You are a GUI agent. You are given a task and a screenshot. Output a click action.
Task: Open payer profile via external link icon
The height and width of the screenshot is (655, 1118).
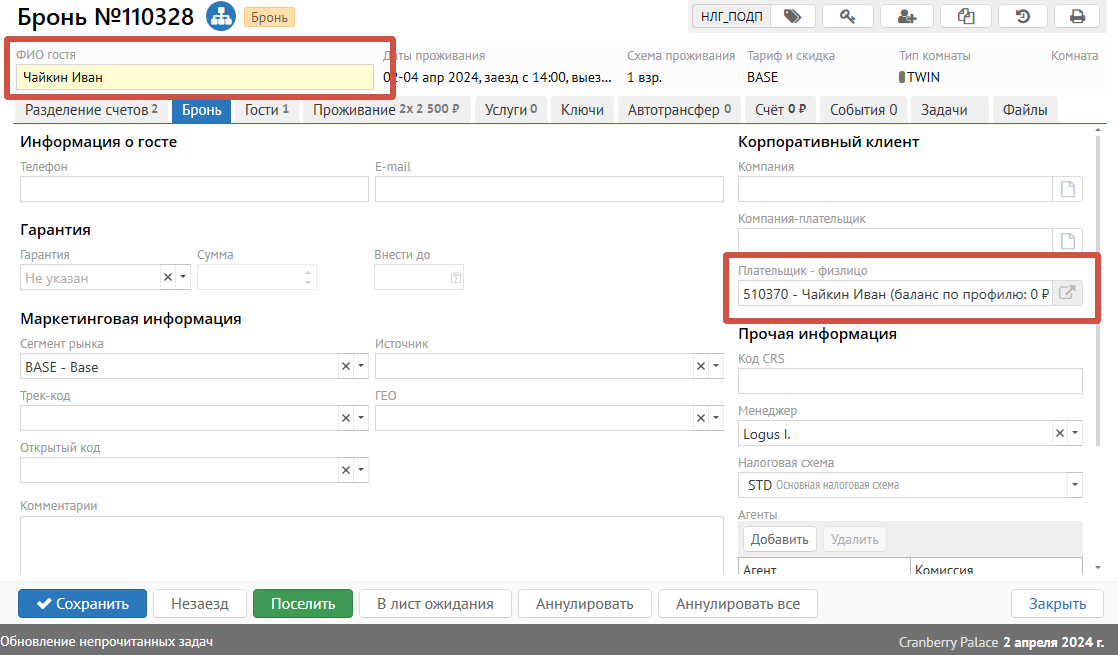pos(1067,294)
